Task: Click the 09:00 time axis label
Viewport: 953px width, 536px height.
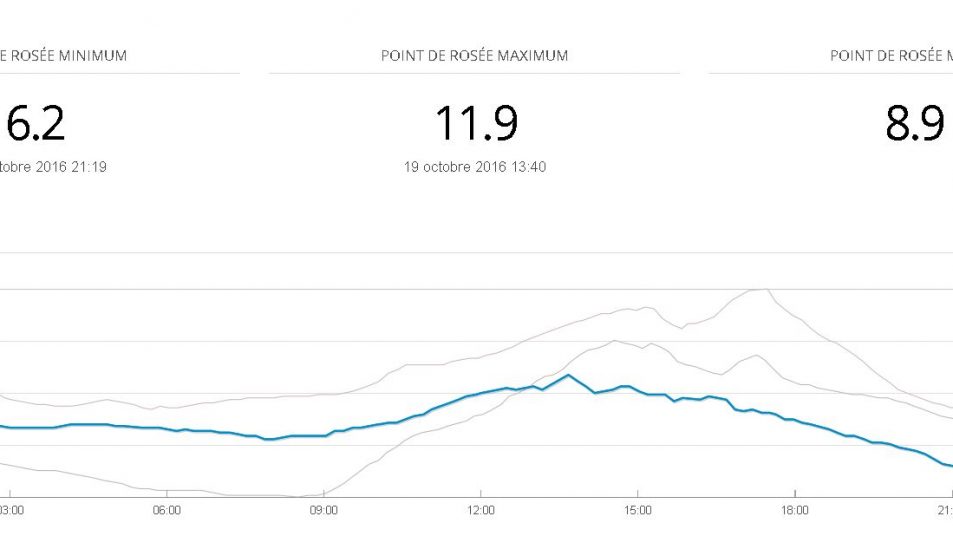Action: (x=323, y=510)
